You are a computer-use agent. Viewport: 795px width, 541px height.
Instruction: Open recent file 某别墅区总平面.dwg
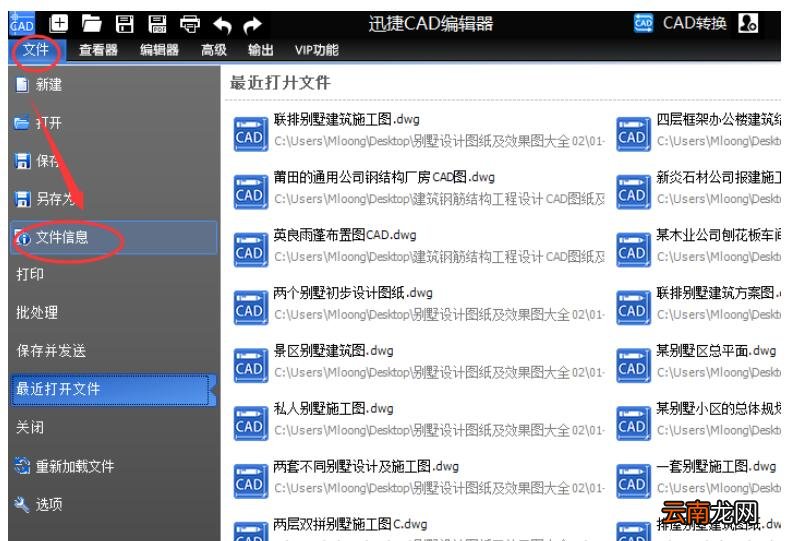716,351
